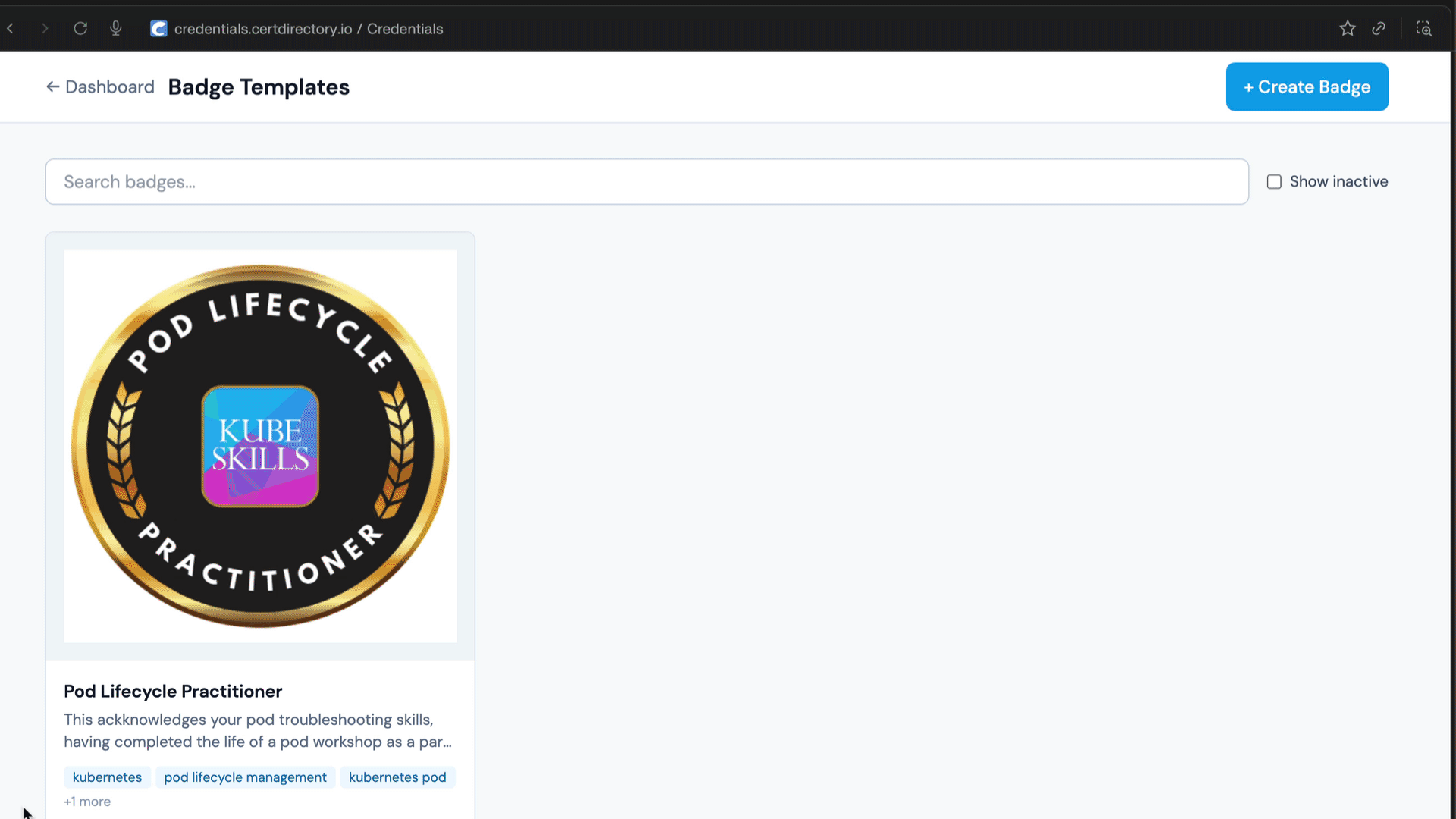
Task: Open the screenshot search icon at top right
Action: tap(1424, 29)
